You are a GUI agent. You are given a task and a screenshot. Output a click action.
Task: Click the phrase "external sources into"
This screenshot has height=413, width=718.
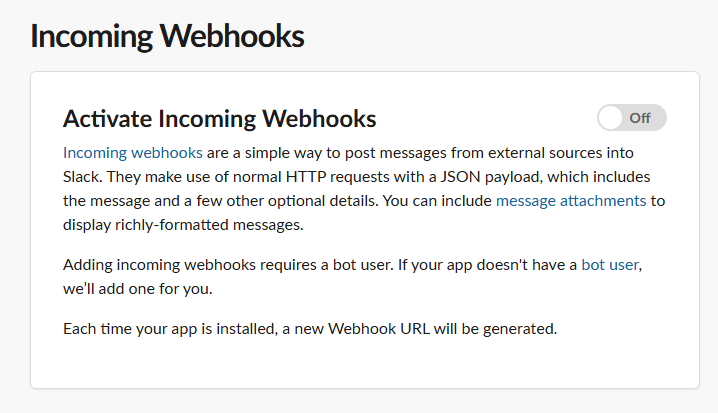(561, 152)
